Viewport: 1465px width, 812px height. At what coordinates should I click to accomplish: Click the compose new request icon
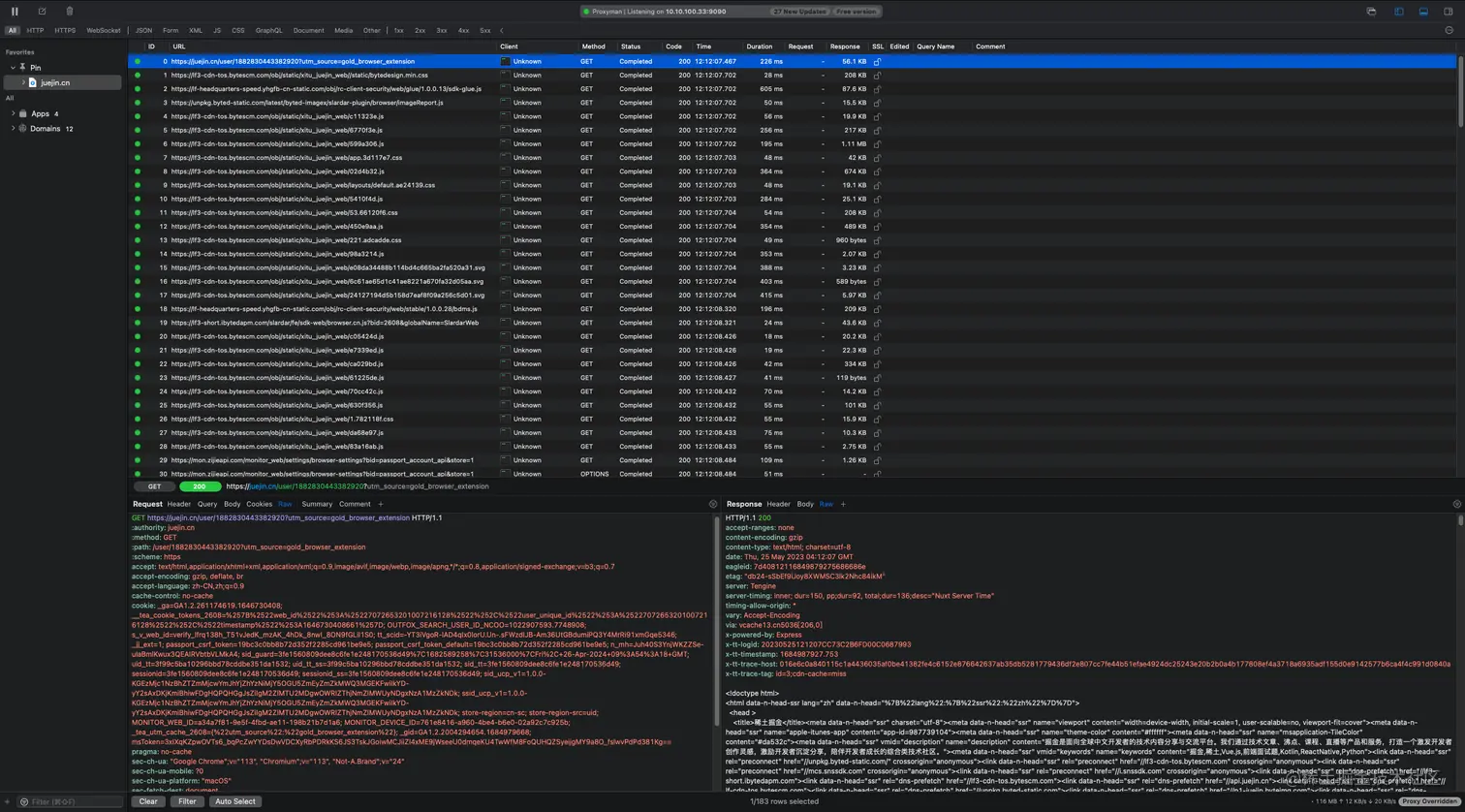42,12
